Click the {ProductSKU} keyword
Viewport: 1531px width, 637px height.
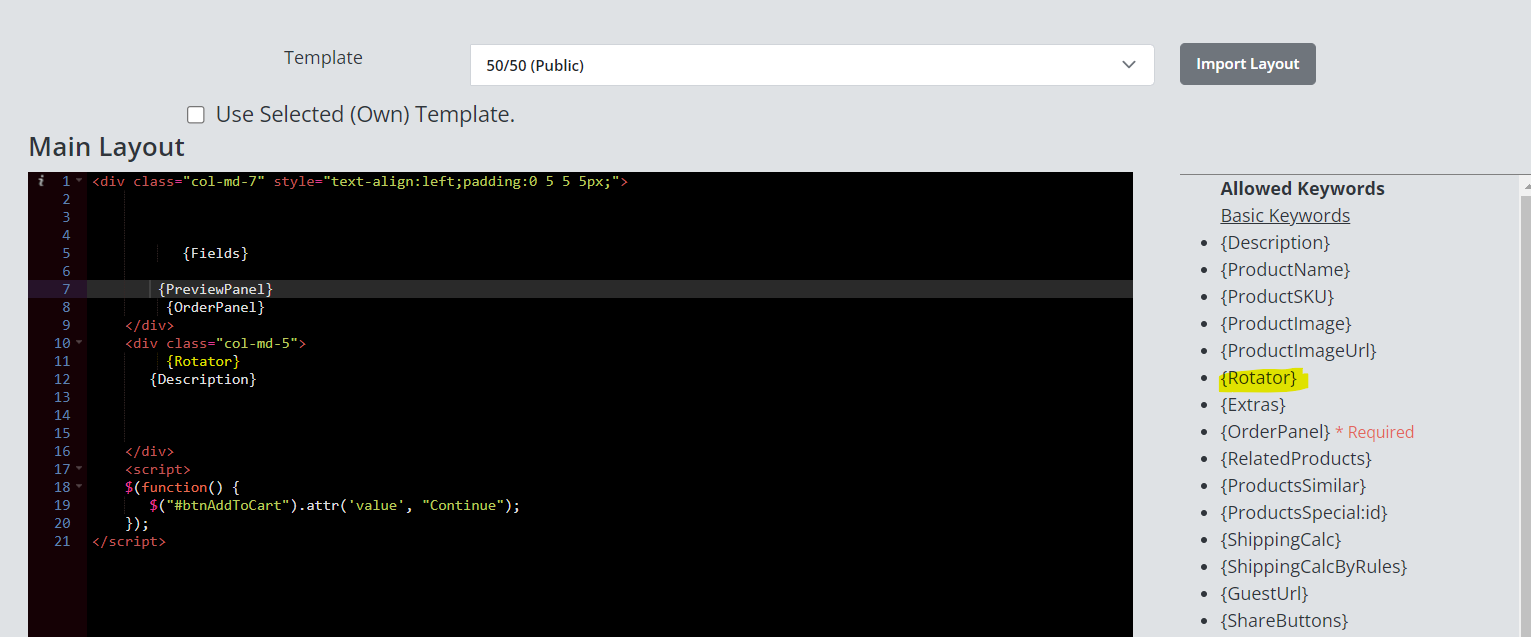coord(1277,297)
